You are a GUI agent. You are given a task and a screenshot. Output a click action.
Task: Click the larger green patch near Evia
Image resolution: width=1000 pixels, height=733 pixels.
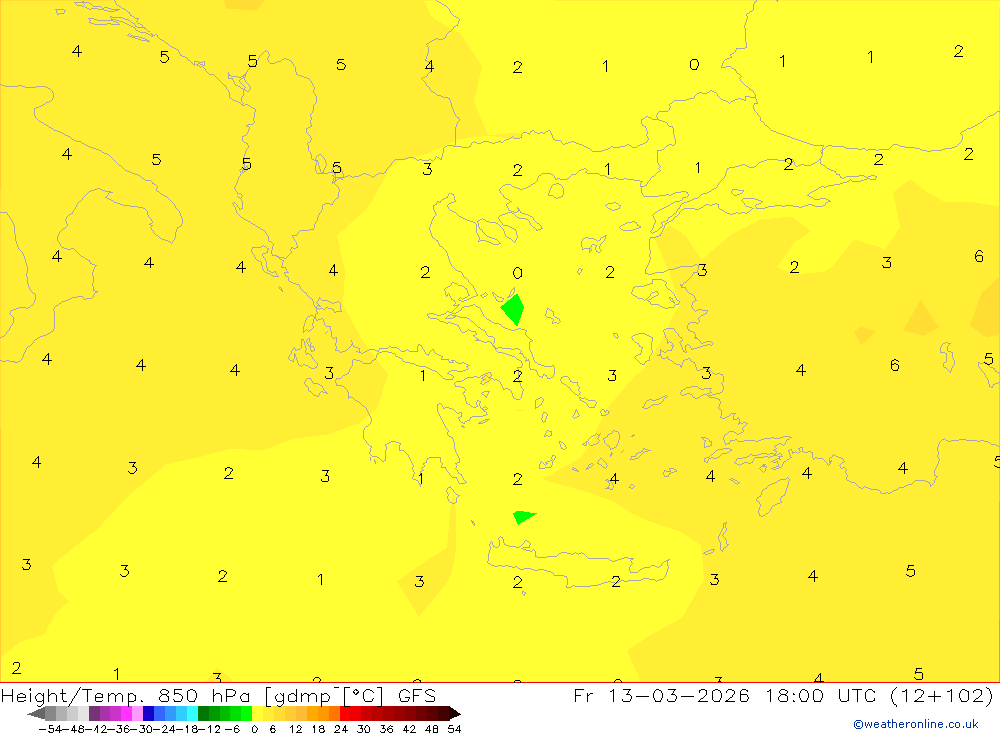tap(513, 309)
